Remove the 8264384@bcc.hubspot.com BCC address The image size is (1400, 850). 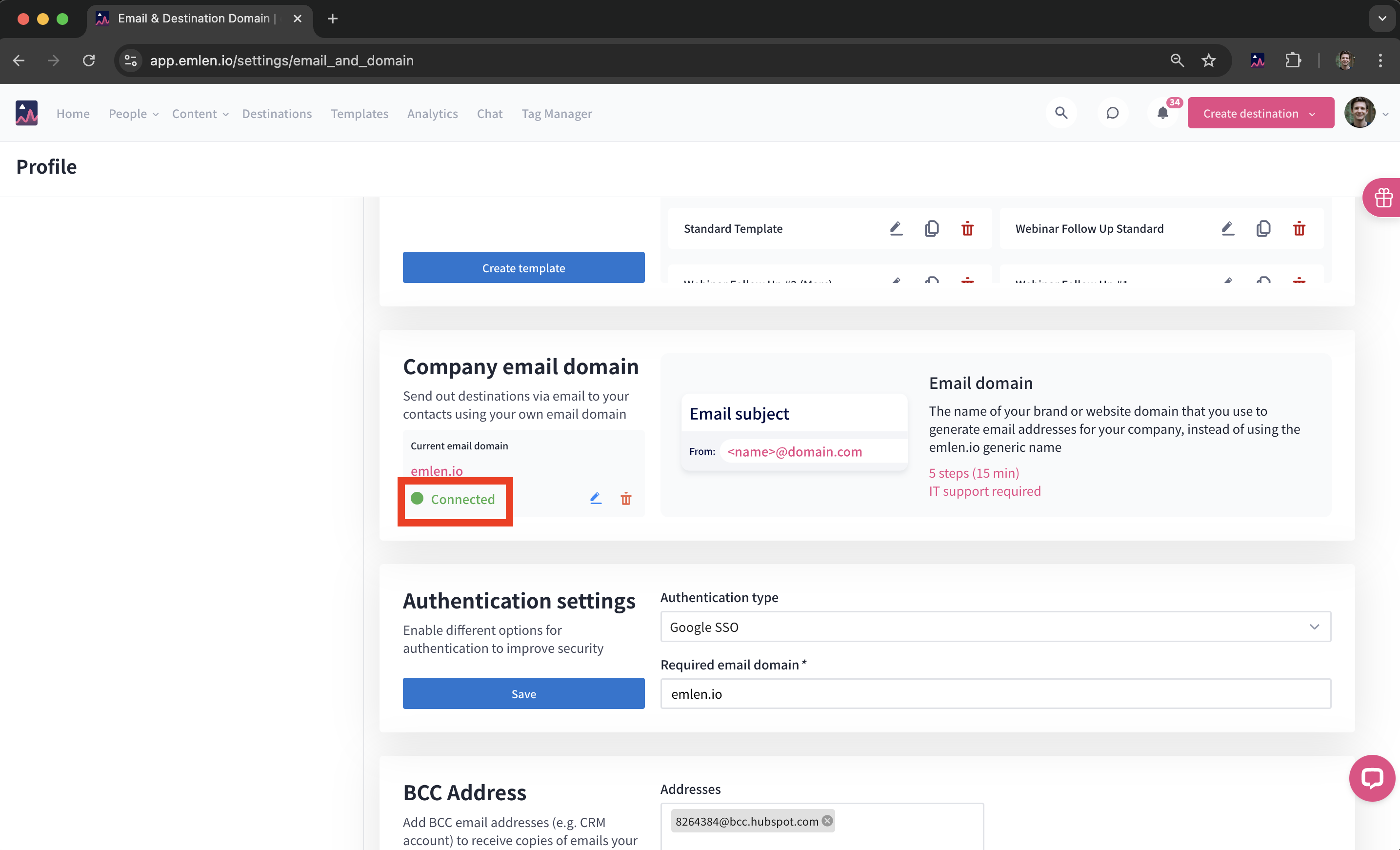click(827, 820)
